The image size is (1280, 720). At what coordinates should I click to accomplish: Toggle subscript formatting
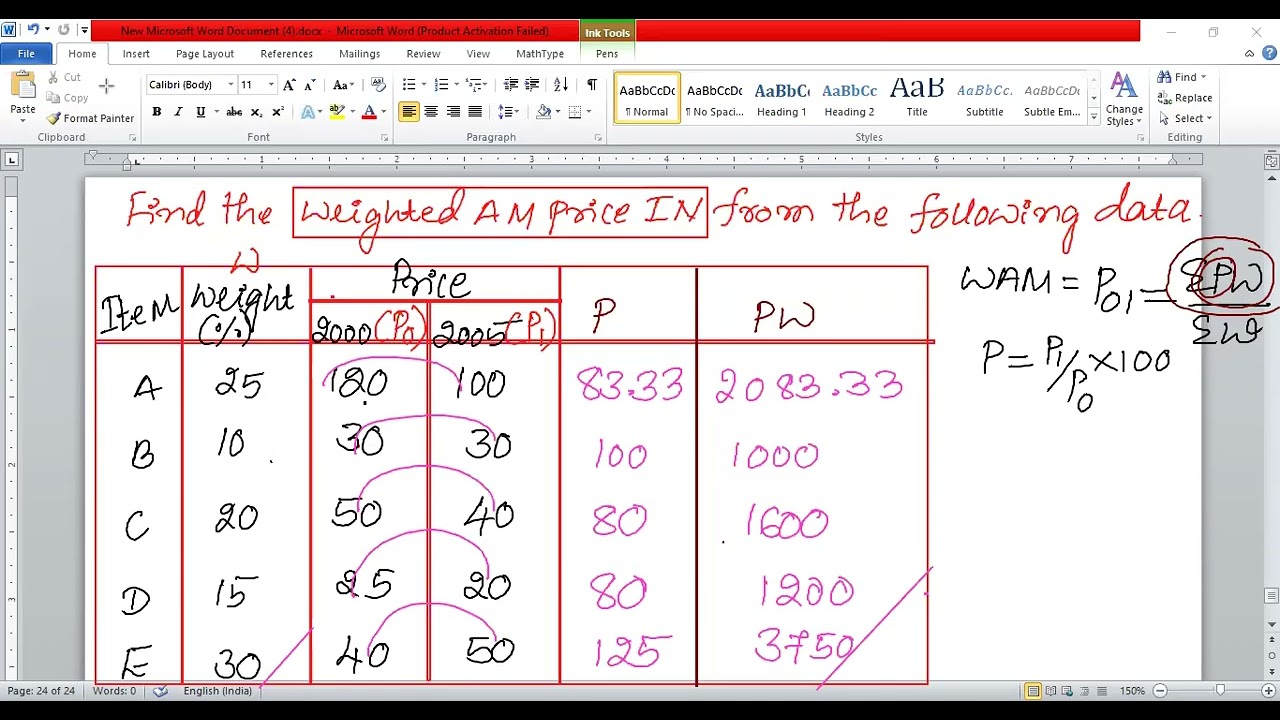[256, 112]
